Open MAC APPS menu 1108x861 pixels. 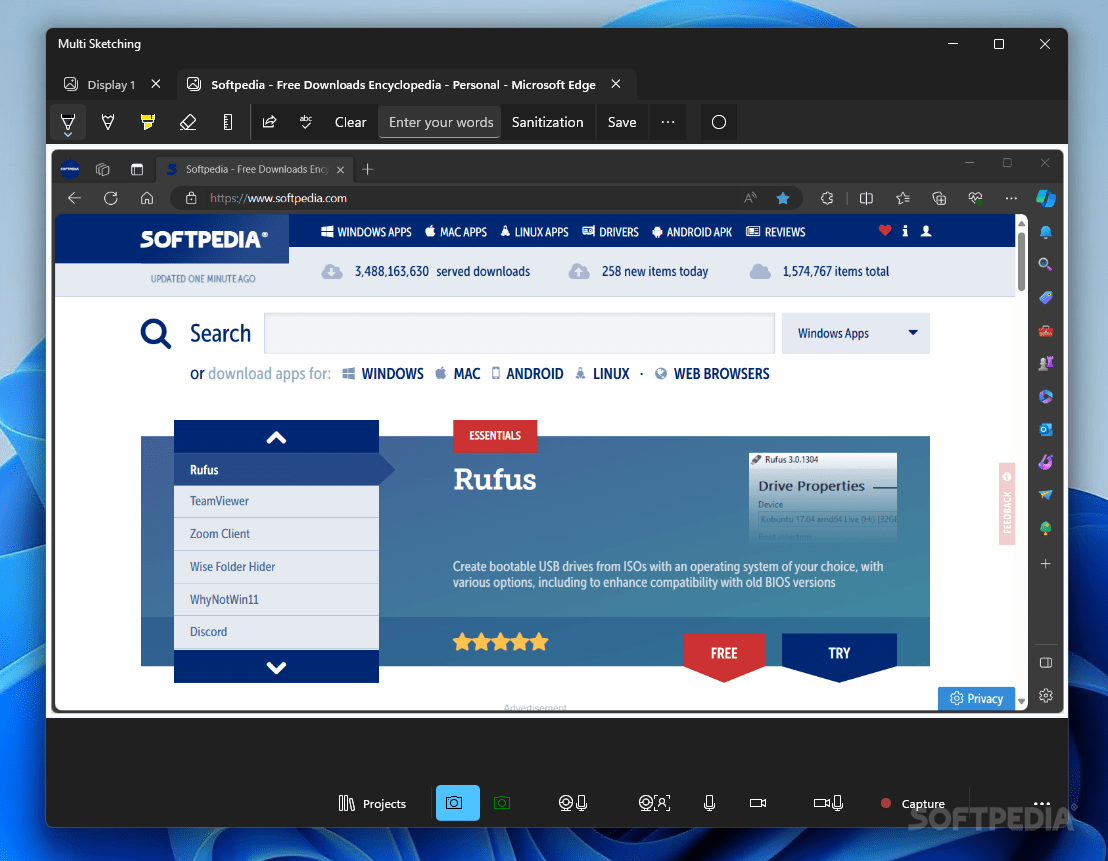click(456, 232)
